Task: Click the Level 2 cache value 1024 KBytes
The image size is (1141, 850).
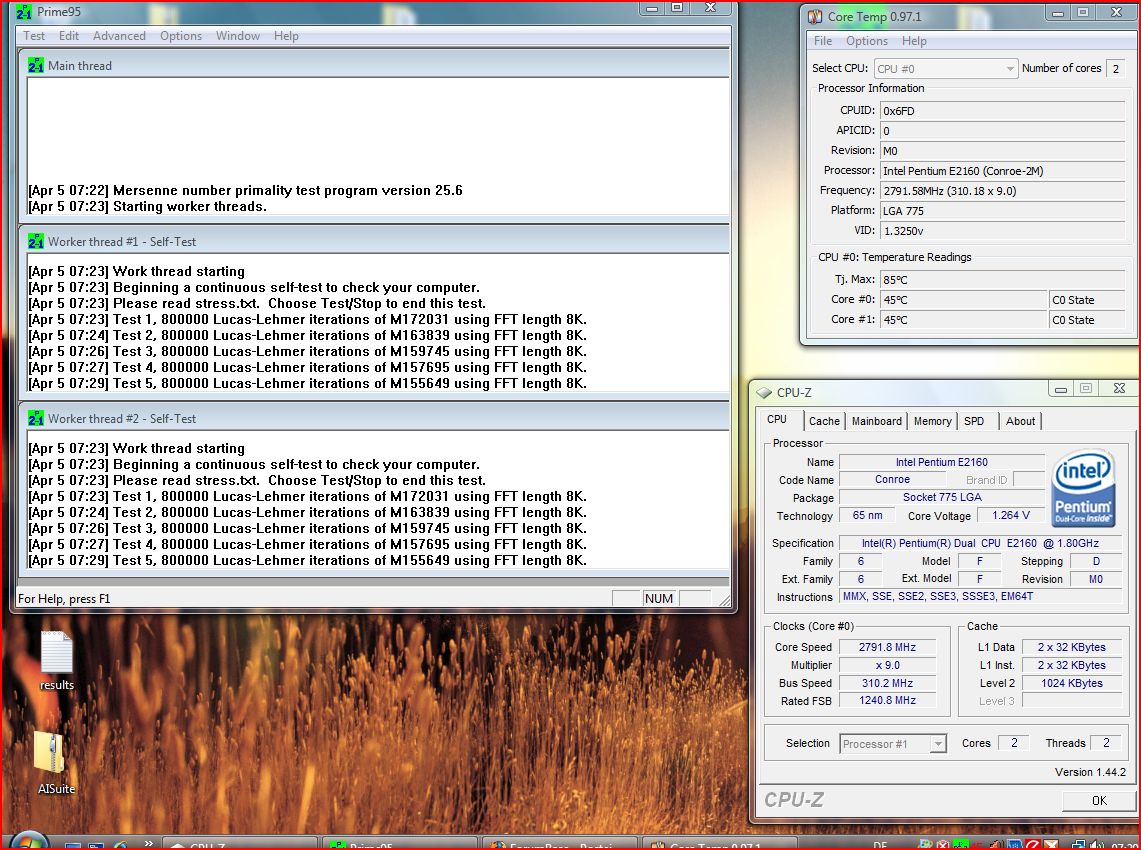Action: tap(1071, 683)
